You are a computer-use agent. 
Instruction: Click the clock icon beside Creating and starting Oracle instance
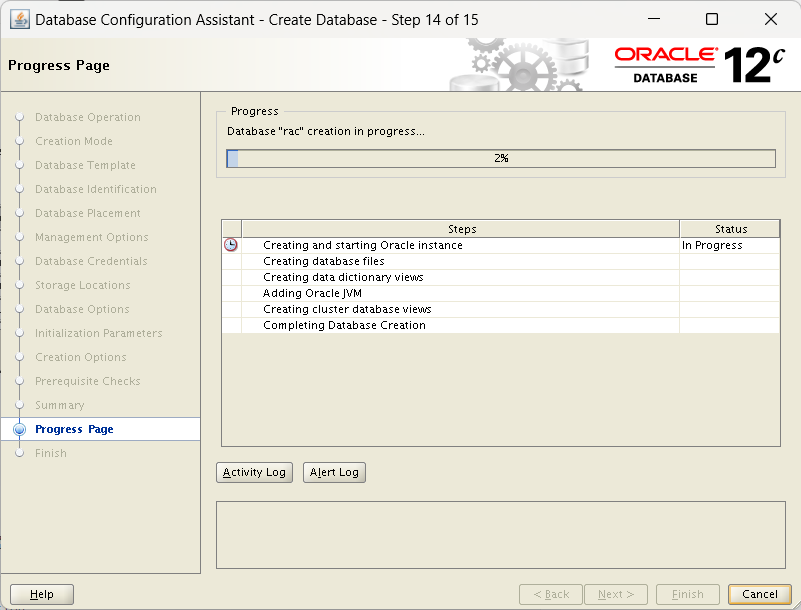[x=231, y=245]
